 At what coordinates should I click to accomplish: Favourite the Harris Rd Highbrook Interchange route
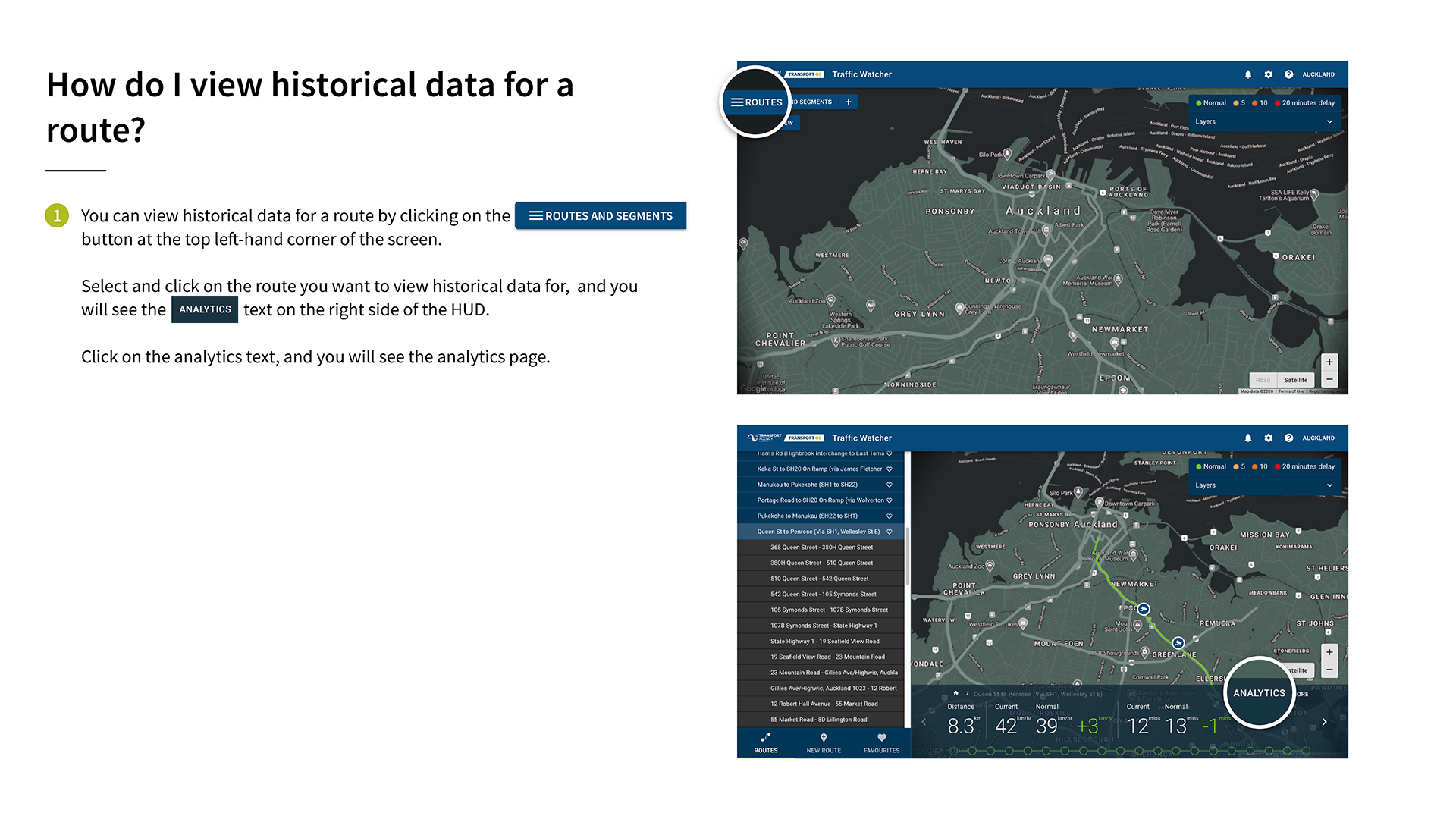tap(890, 454)
